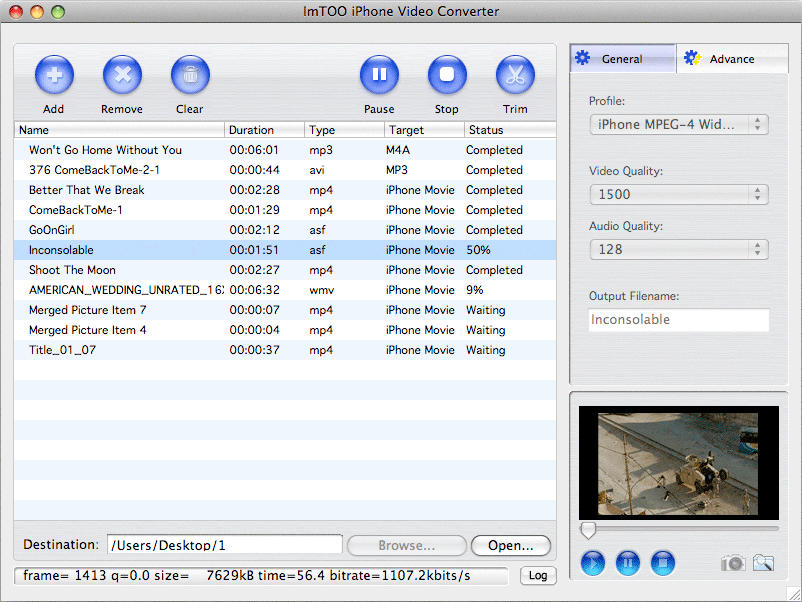Clear the file list with Clear icon
Viewport: 802px width, 602px height.
pyautogui.click(x=190, y=75)
